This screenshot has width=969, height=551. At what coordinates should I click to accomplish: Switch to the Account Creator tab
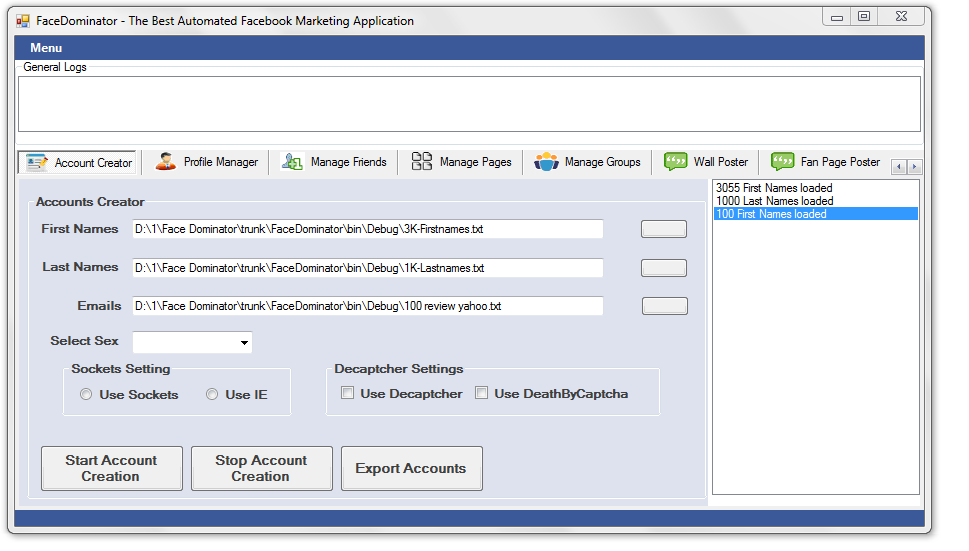77,162
